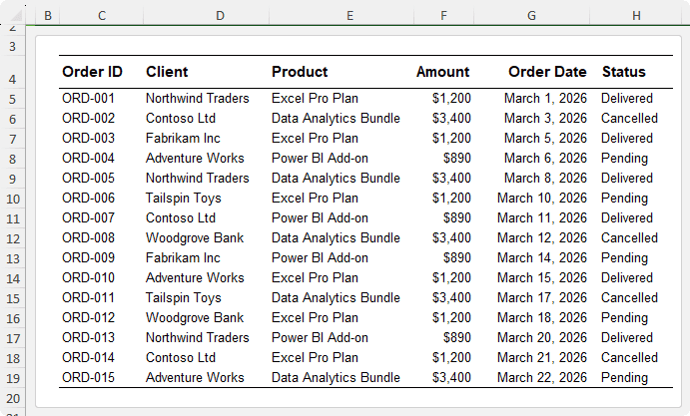Screen dimensions: 690x416
Task: Click Pending status for ORD-004
Action: 624,158
